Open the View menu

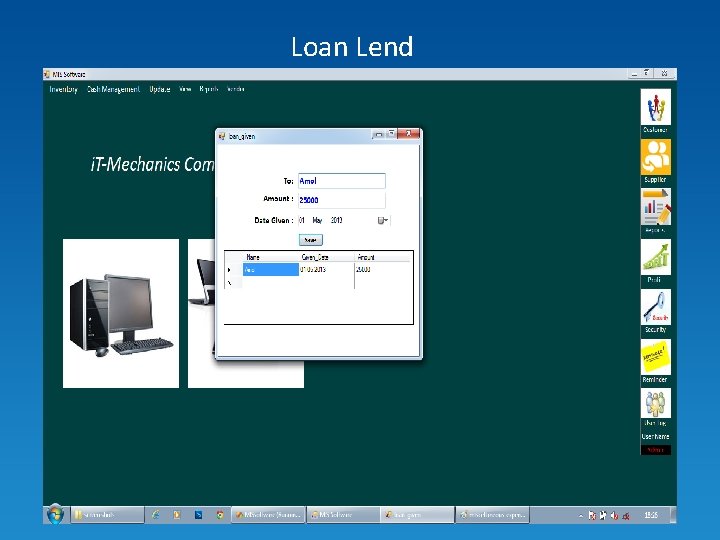185,89
